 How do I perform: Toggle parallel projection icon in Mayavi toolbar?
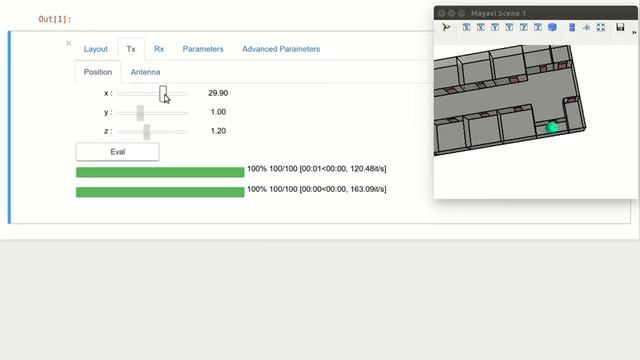click(572, 27)
